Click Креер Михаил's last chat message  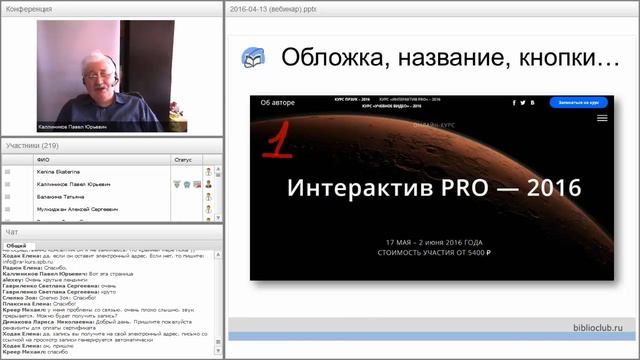tap(35, 352)
